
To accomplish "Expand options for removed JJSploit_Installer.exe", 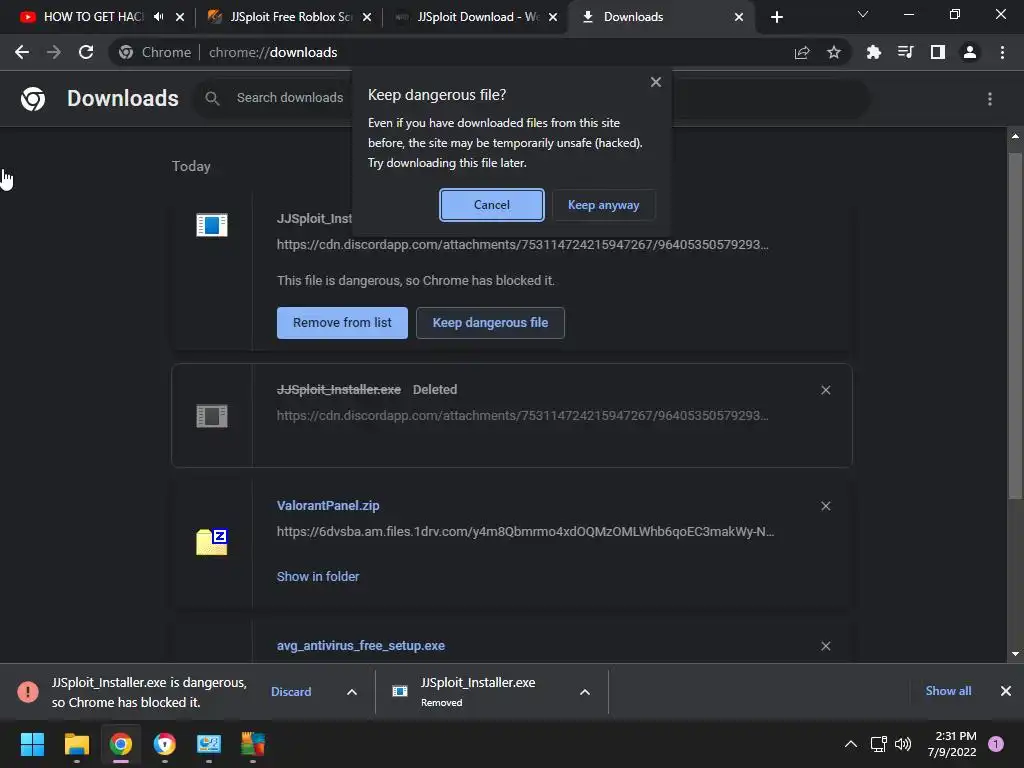I will pyautogui.click(x=585, y=692).
